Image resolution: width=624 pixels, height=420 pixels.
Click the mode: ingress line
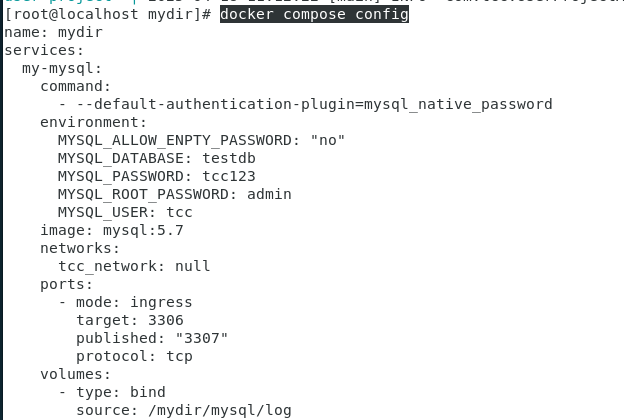tap(134, 303)
